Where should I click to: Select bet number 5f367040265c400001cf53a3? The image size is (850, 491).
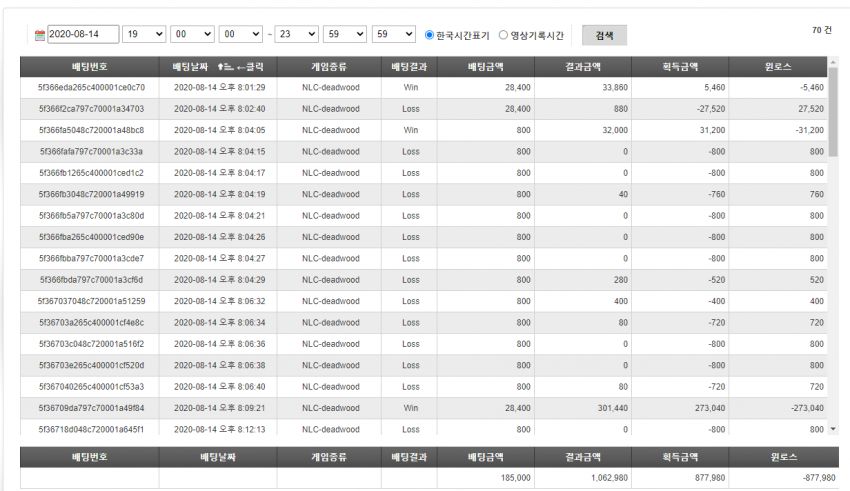click(x=92, y=387)
